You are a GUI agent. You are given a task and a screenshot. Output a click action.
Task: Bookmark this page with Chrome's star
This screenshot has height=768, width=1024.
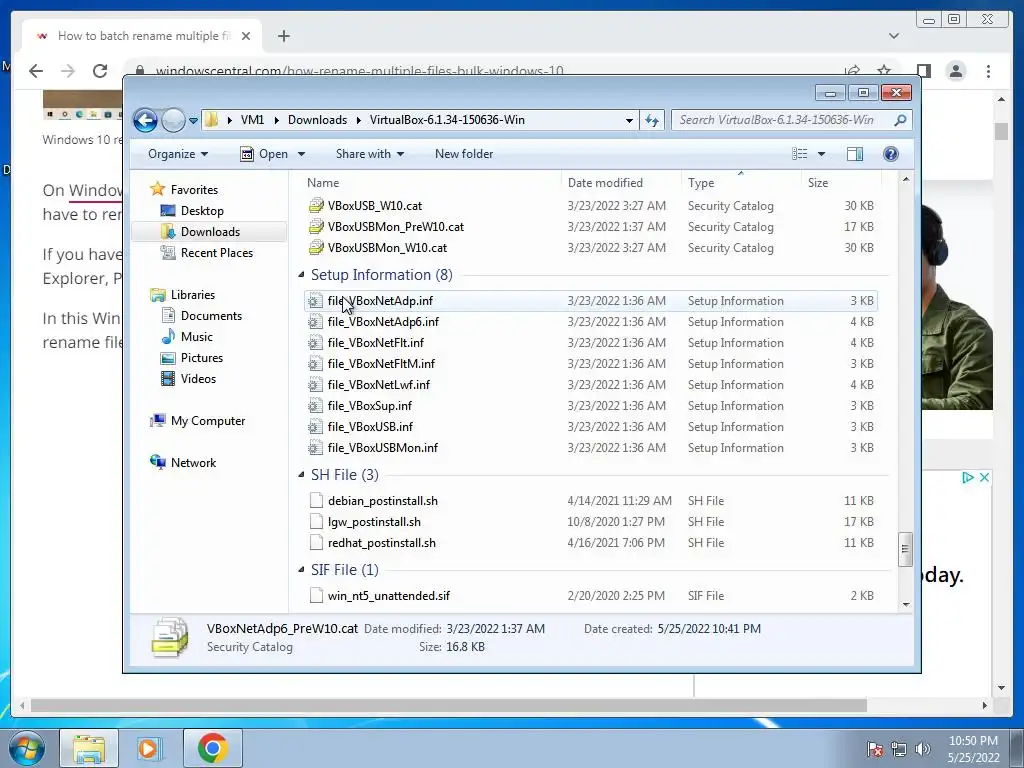[884, 71]
